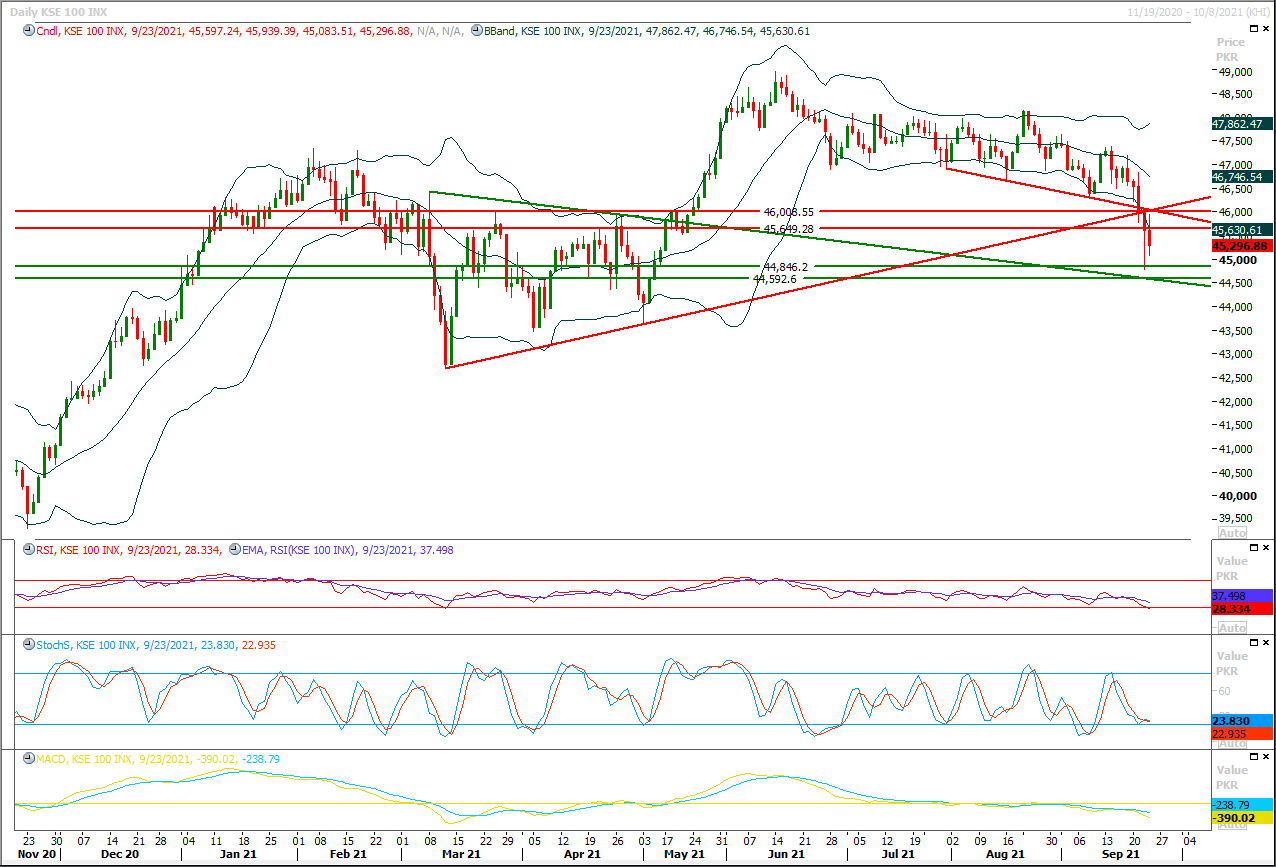Viewport: 1276px width, 867px height.
Task: Click the Price PKR axis heading
Action: 1231,50
